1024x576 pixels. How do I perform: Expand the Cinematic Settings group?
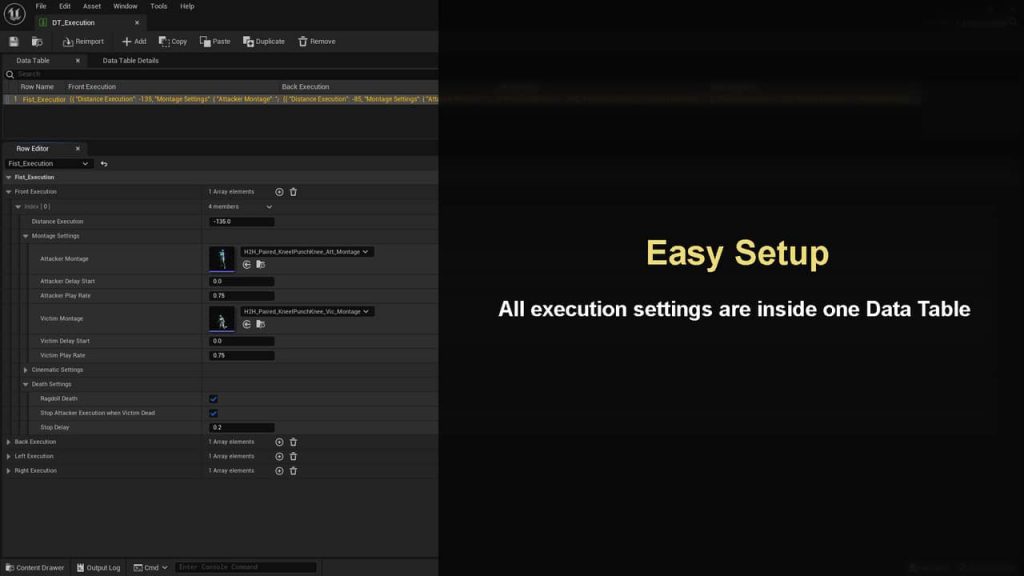(x=26, y=370)
